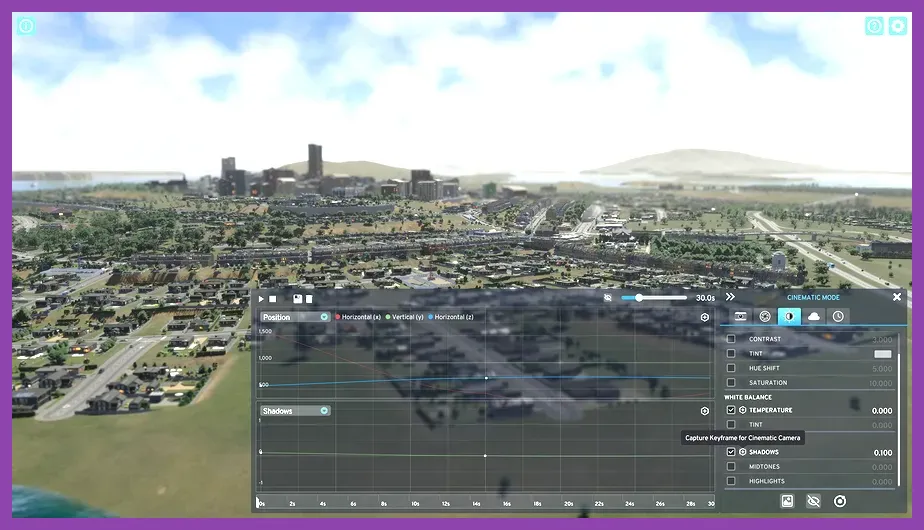Viewport: 924px width, 530px height.
Task: Click the crossed-eye icon beside duration slider
Action: click(x=608, y=298)
